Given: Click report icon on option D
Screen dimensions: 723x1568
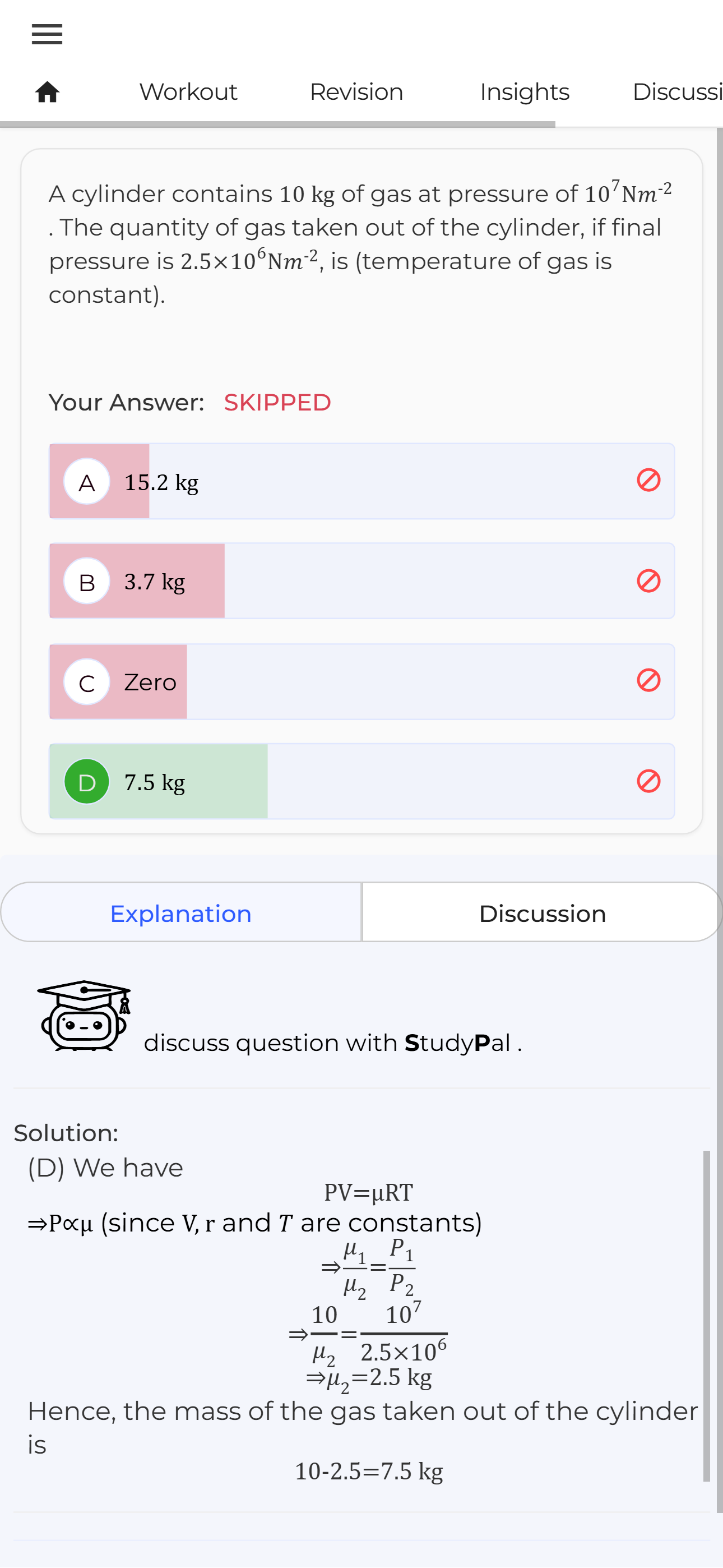Looking at the screenshot, I should pos(648,781).
